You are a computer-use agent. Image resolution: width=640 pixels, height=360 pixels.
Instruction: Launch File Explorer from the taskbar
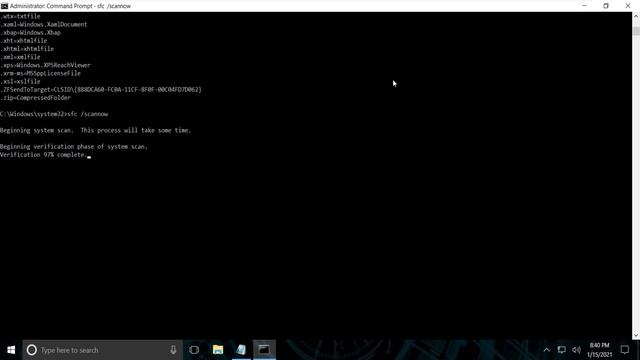pos(218,350)
